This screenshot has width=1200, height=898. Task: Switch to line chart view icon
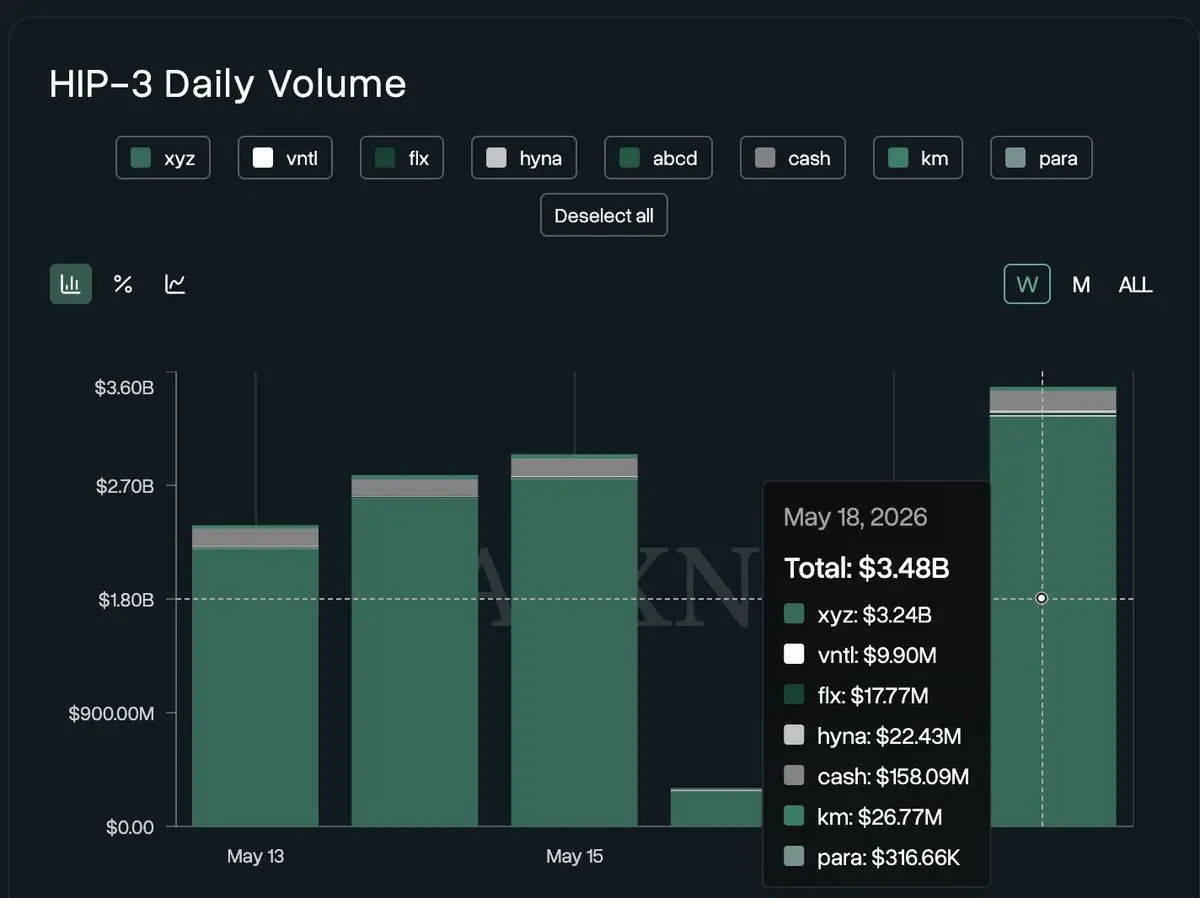pos(175,284)
